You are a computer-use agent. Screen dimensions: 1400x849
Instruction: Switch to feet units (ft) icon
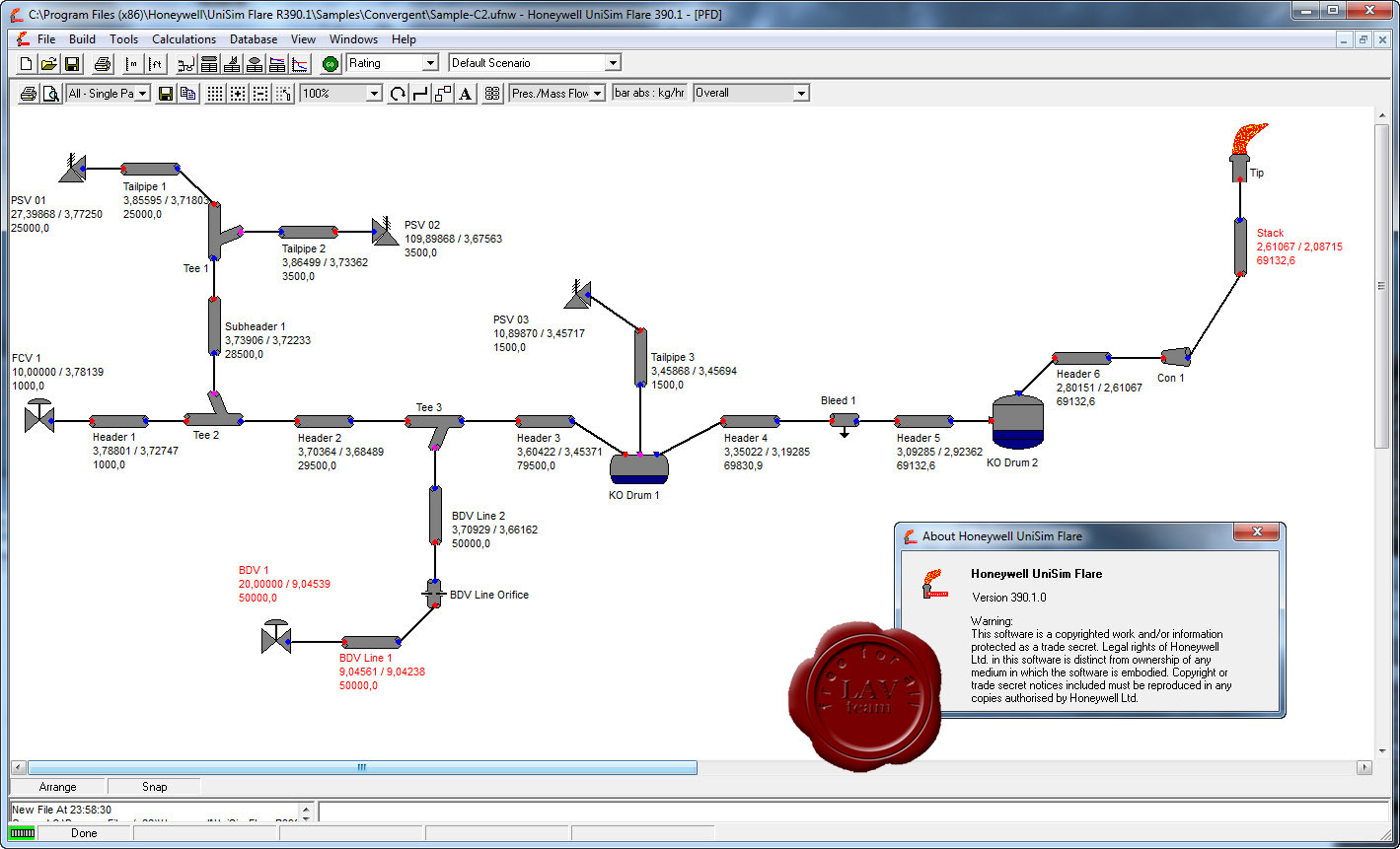click(x=156, y=63)
